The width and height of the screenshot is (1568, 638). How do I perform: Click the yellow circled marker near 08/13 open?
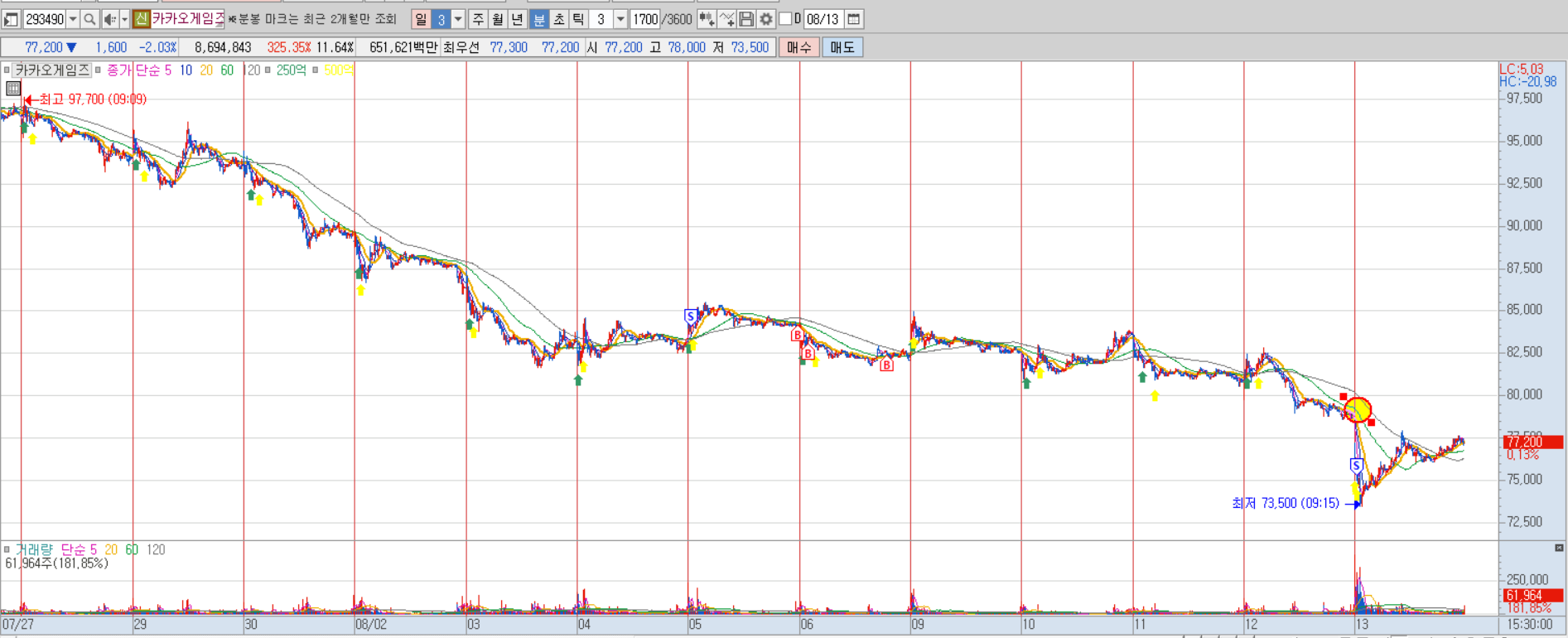point(1358,409)
